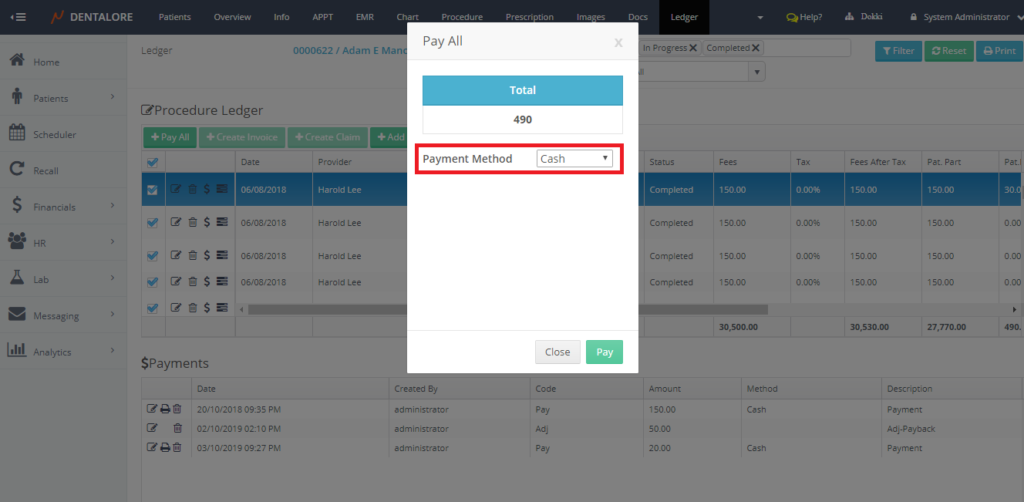Click the green Pay button
The image size is (1024, 502).
[604, 352]
